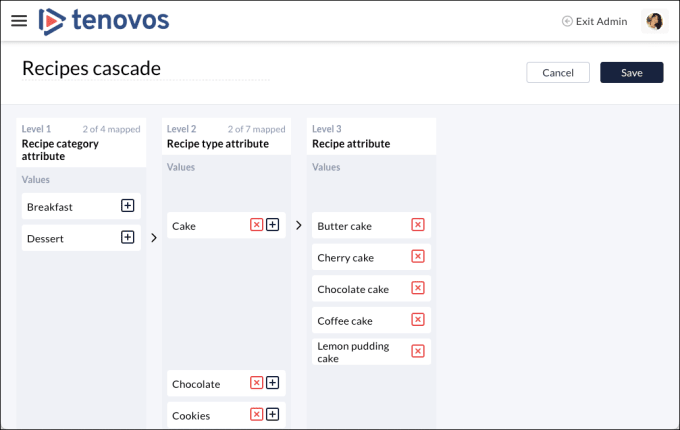
Task: Remove Butter cake with its red X
Action: point(418,225)
